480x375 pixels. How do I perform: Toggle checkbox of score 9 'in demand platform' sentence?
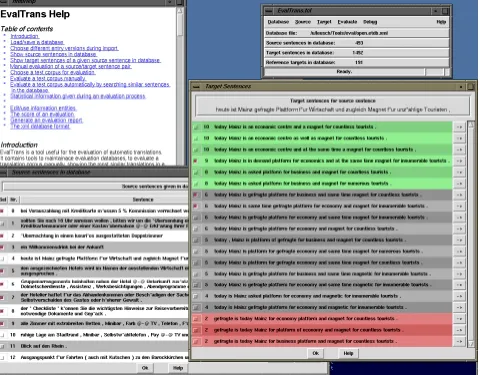(x=195, y=161)
